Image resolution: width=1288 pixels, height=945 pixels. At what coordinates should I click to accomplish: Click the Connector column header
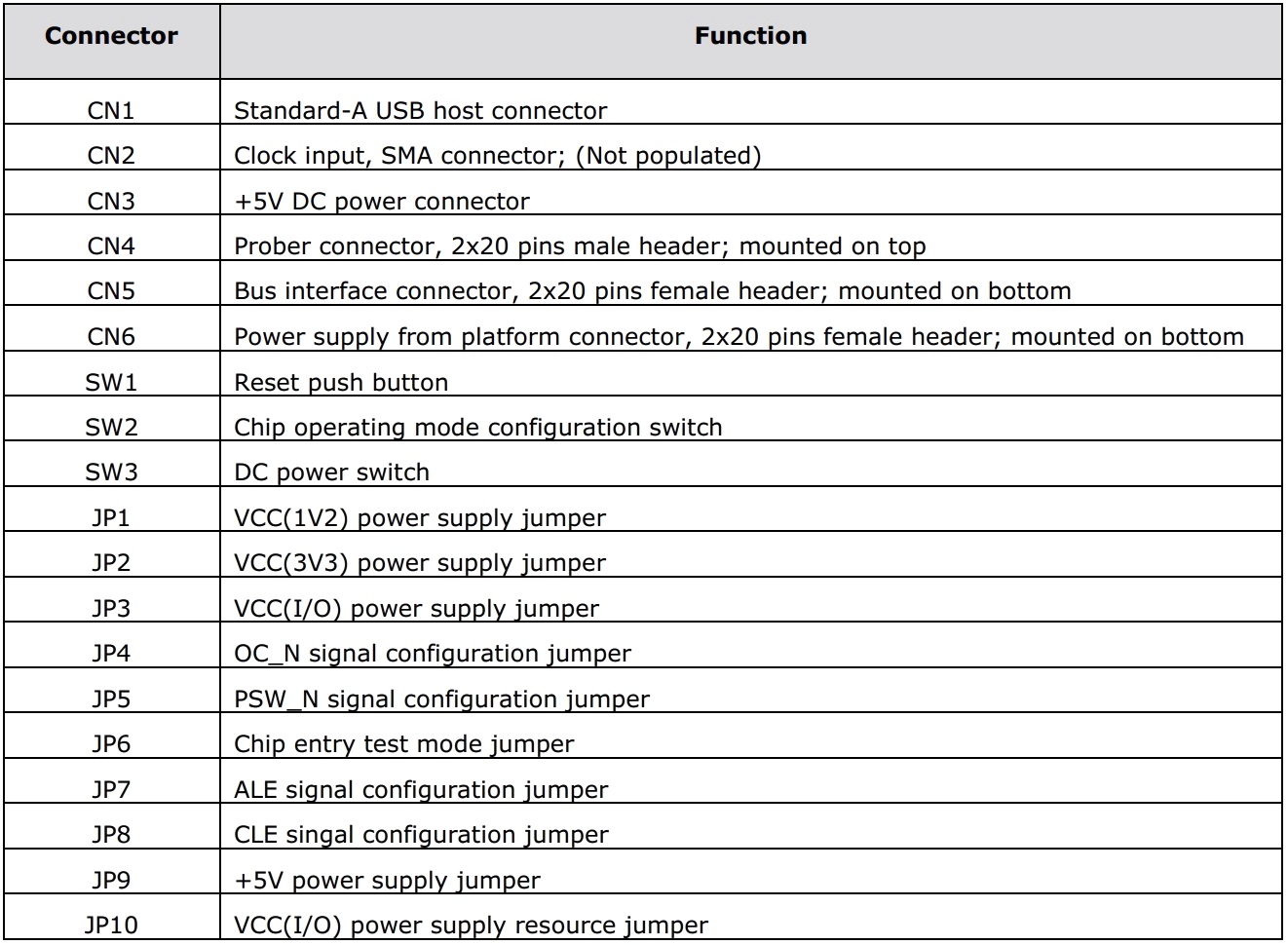tap(111, 36)
